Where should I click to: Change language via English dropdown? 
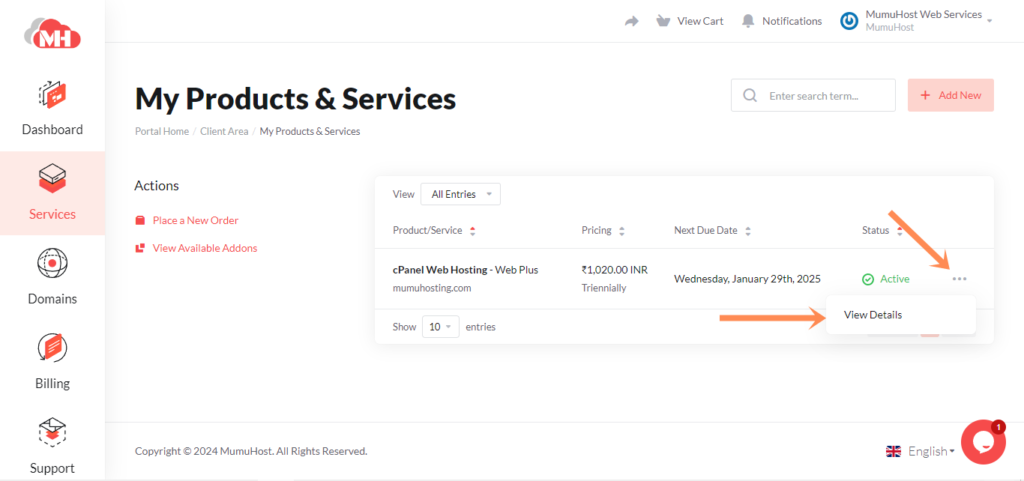[x=920, y=451]
